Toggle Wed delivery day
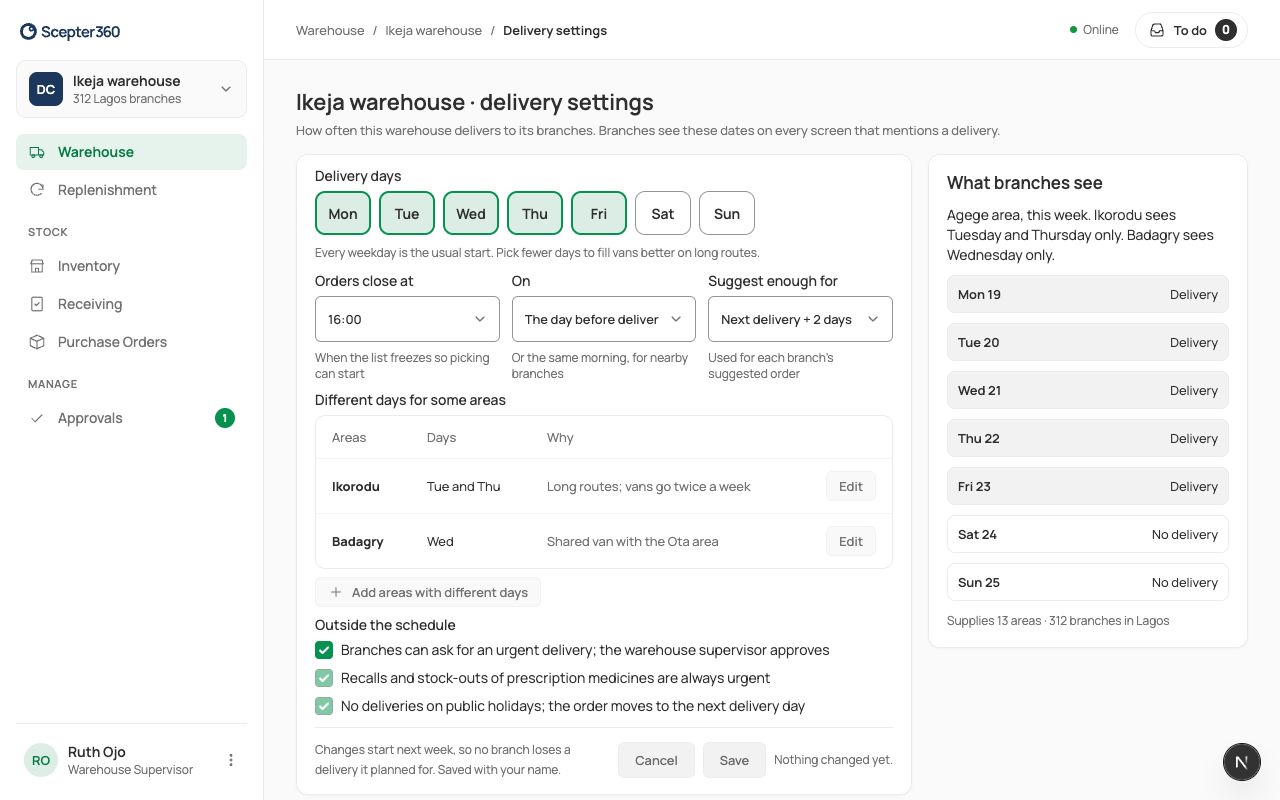1280x800 pixels. click(x=471, y=213)
